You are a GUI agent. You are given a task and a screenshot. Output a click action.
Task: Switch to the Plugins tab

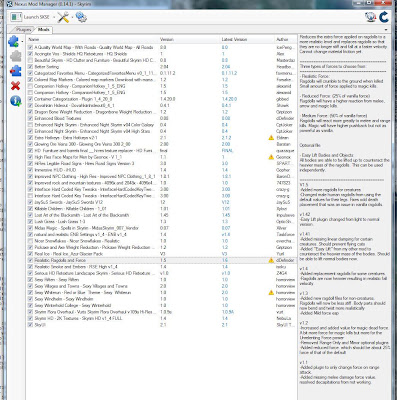coord(24,30)
